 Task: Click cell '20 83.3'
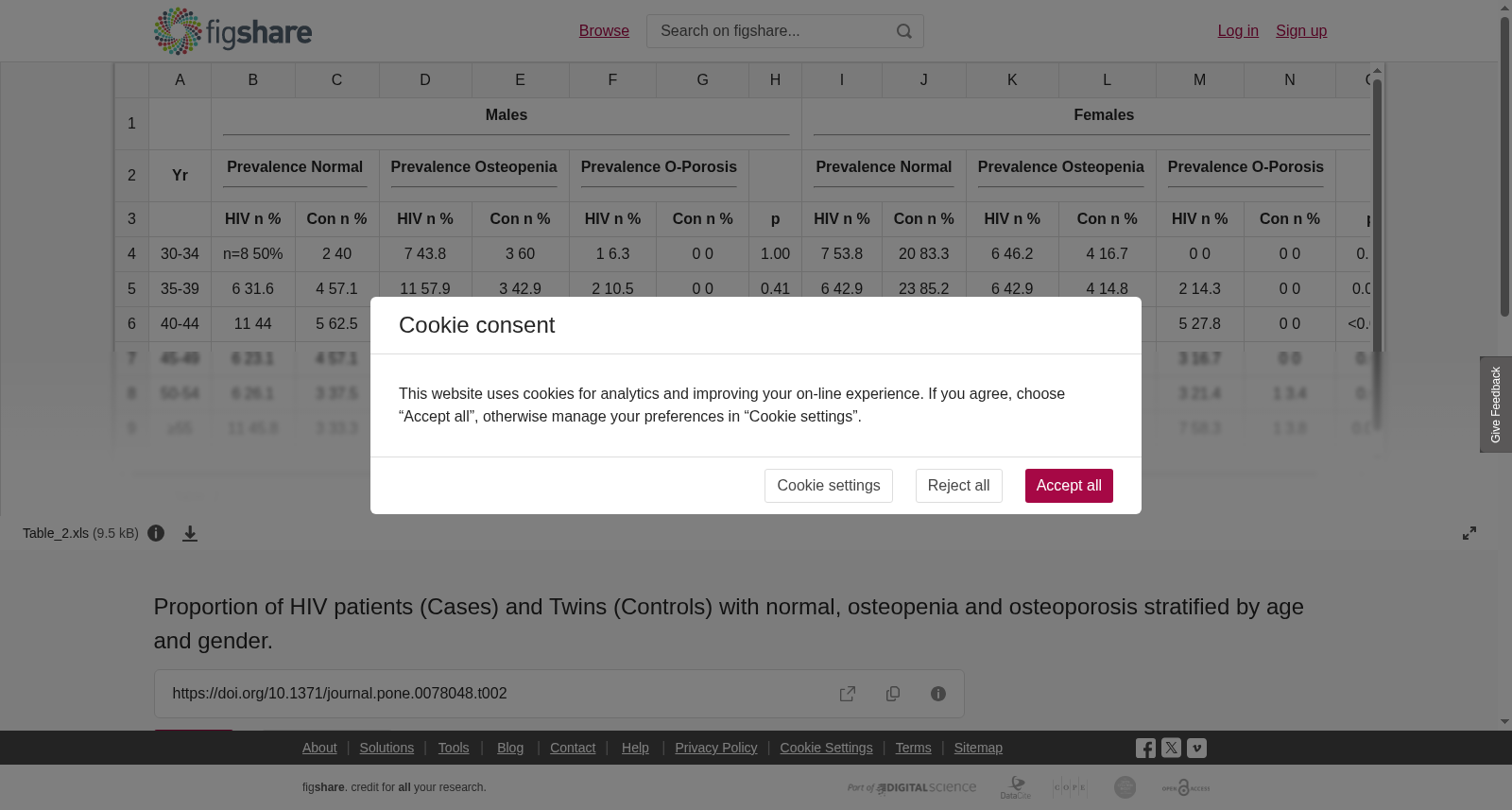pyautogui.click(x=924, y=254)
